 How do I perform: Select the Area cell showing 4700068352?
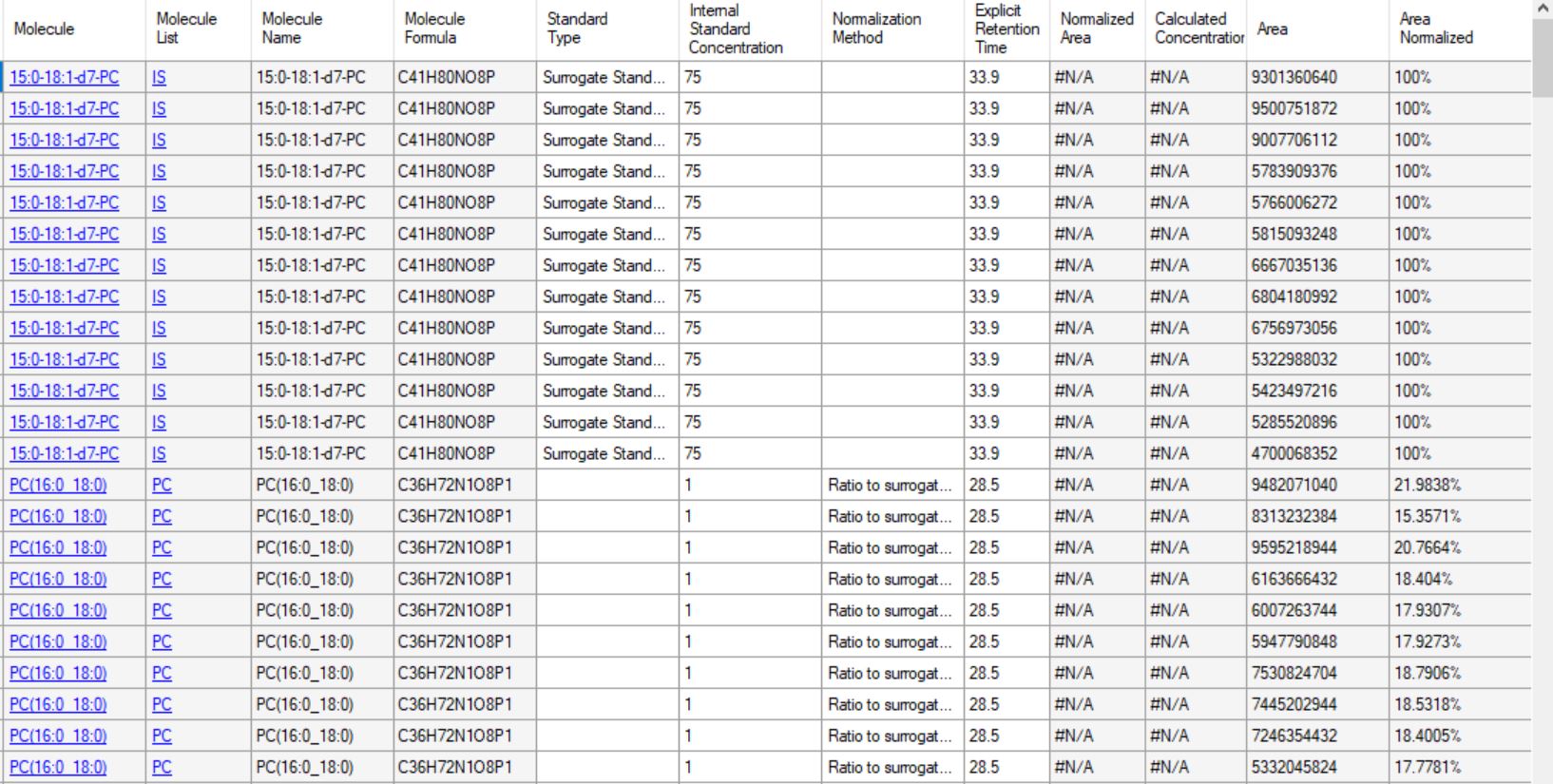1294,454
